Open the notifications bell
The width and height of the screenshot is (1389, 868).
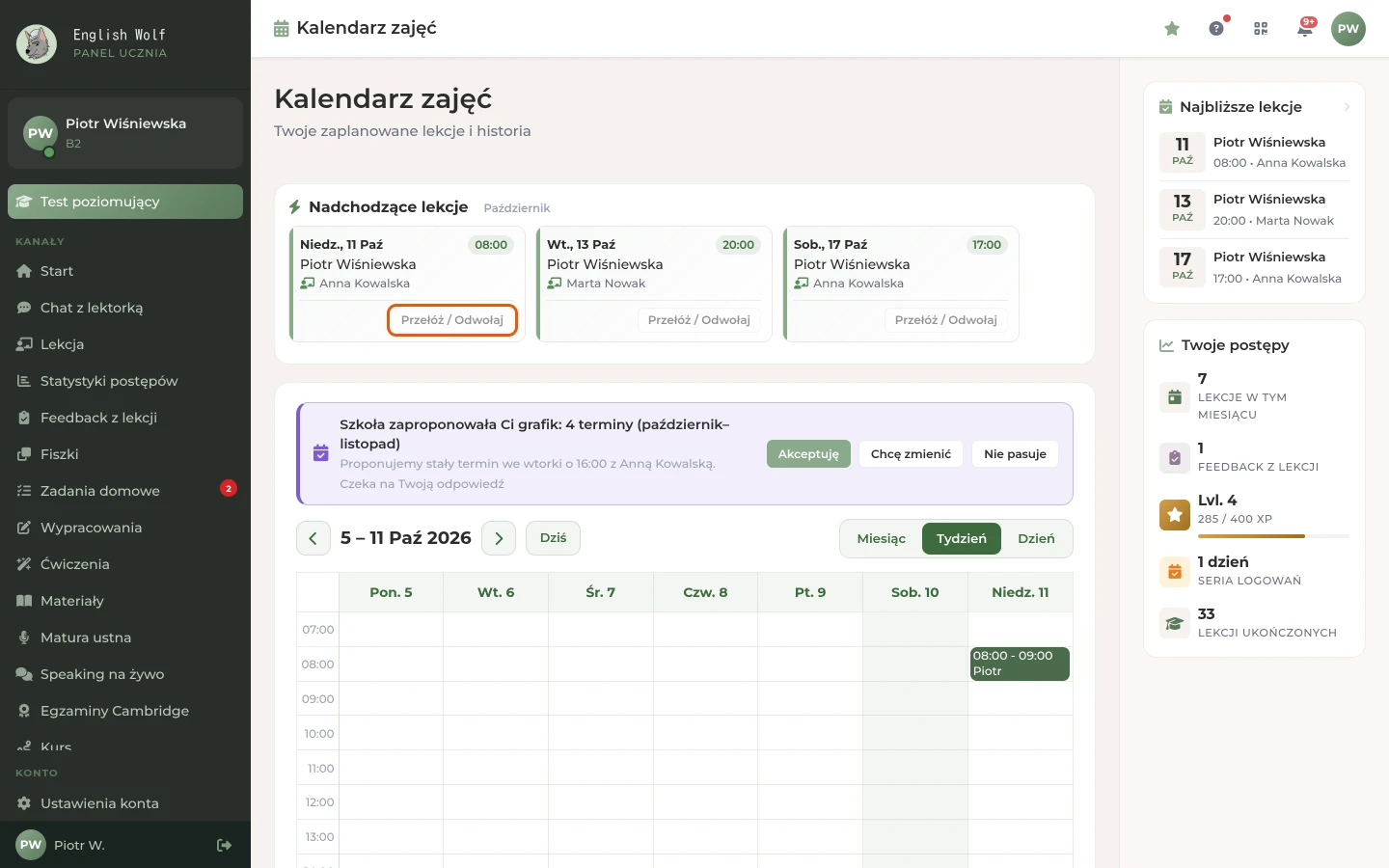(x=1305, y=29)
